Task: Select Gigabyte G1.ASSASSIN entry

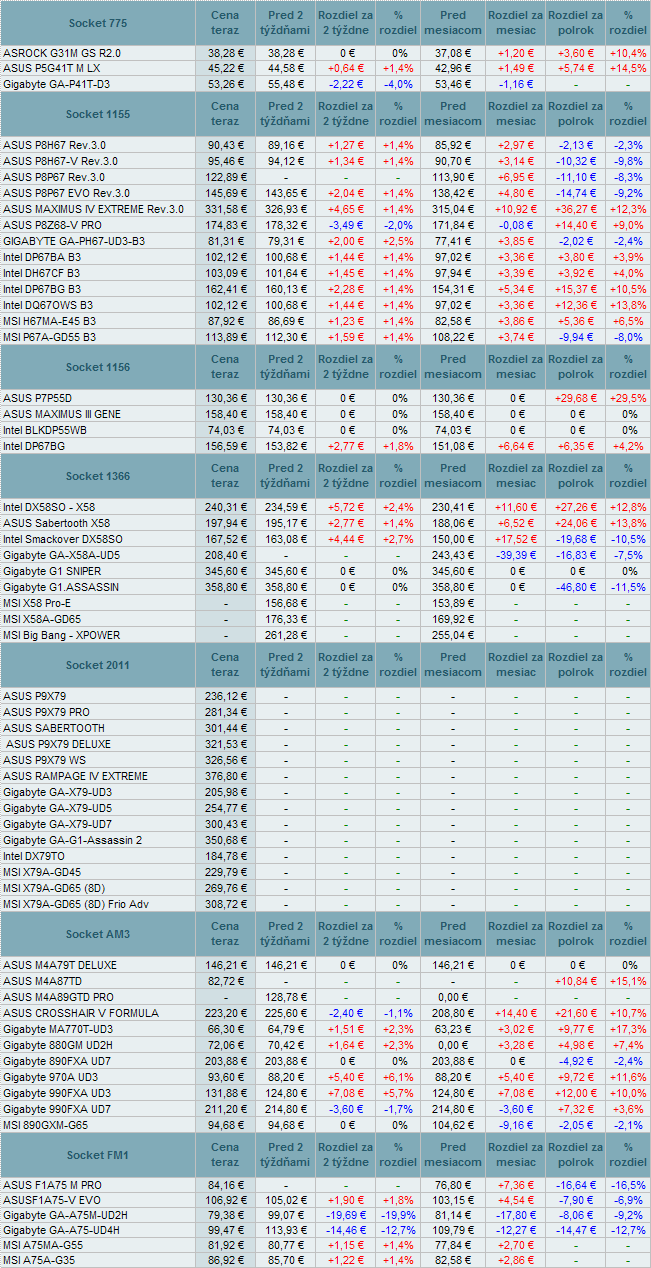Action: pyautogui.click(x=61, y=587)
